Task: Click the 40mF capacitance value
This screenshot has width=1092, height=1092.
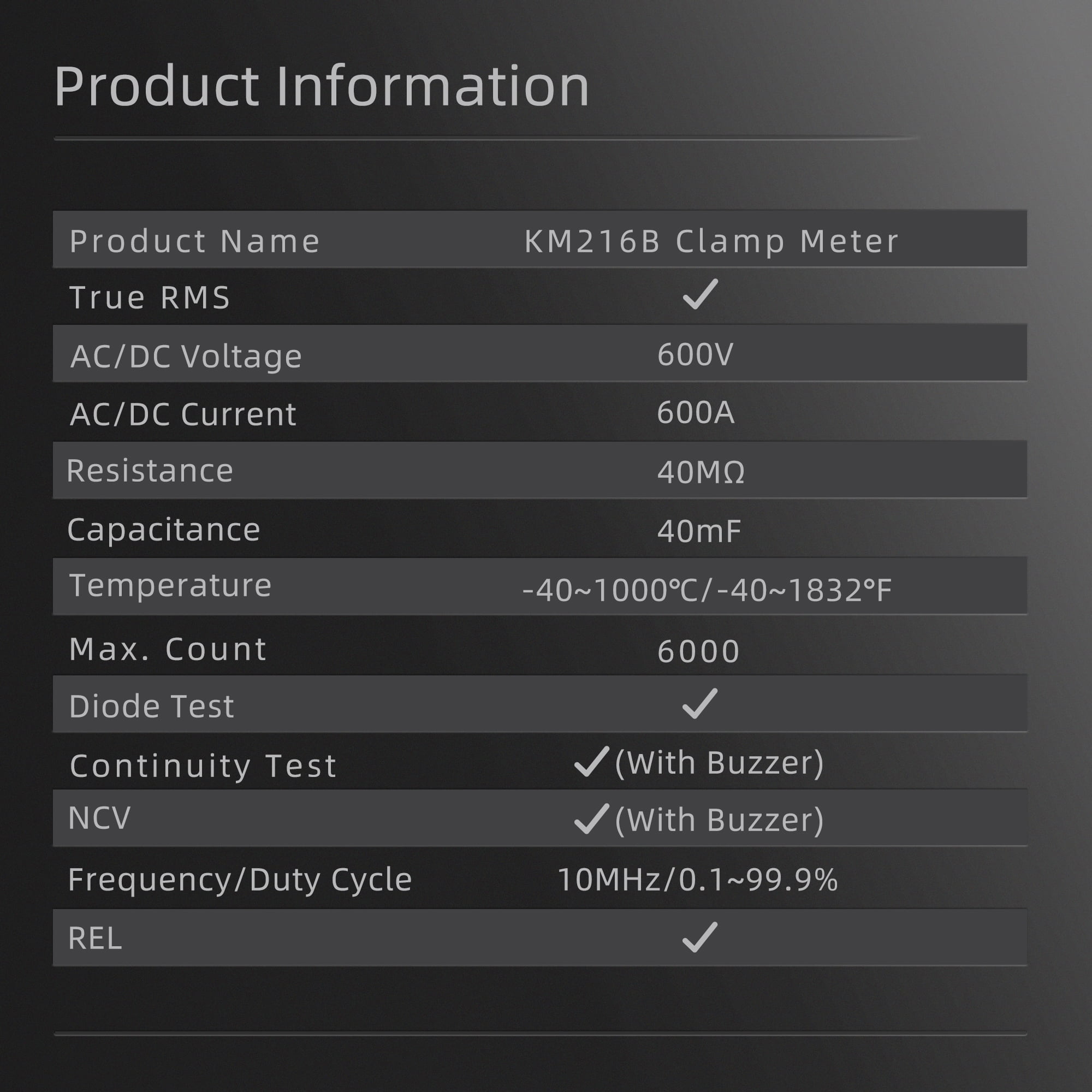Action: pos(699,531)
